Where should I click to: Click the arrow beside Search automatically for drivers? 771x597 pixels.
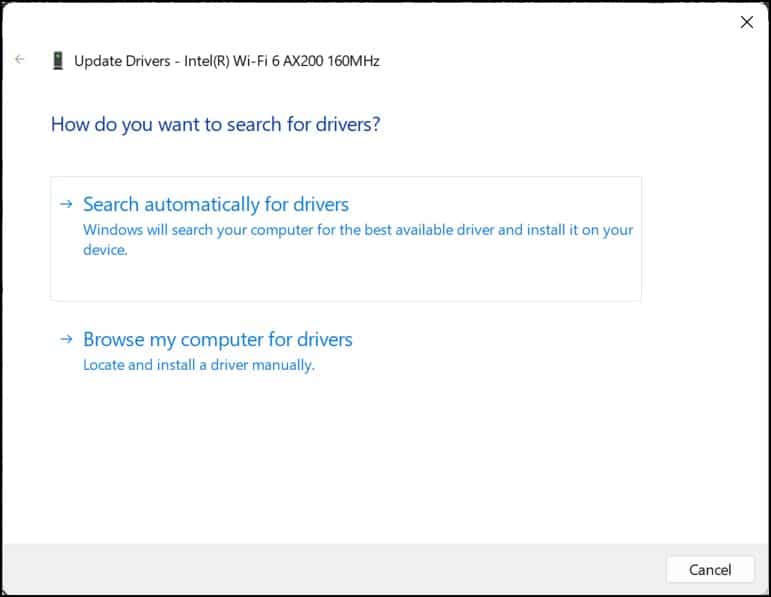coord(66,204)
